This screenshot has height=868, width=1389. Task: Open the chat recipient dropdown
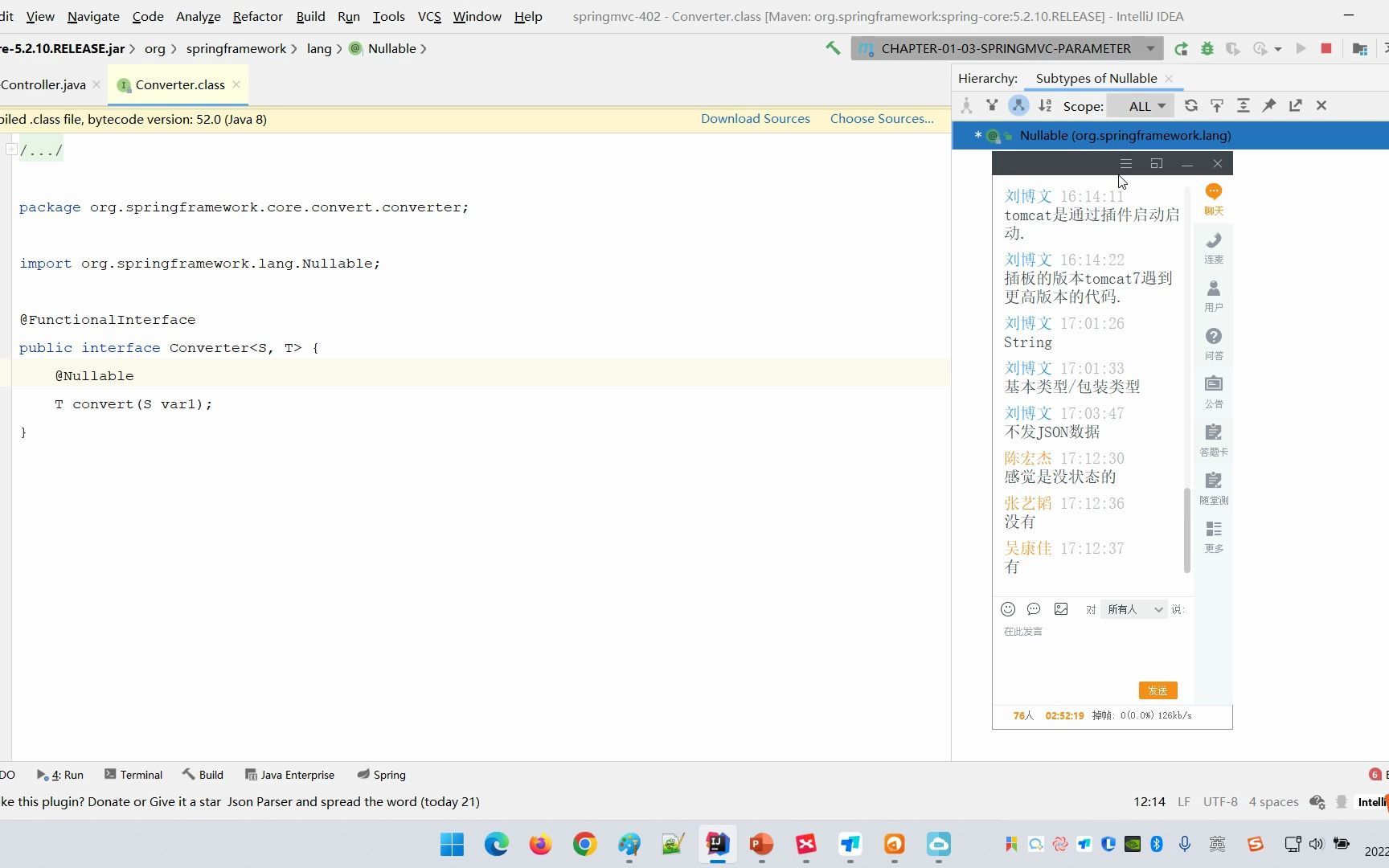[1134, 609]
